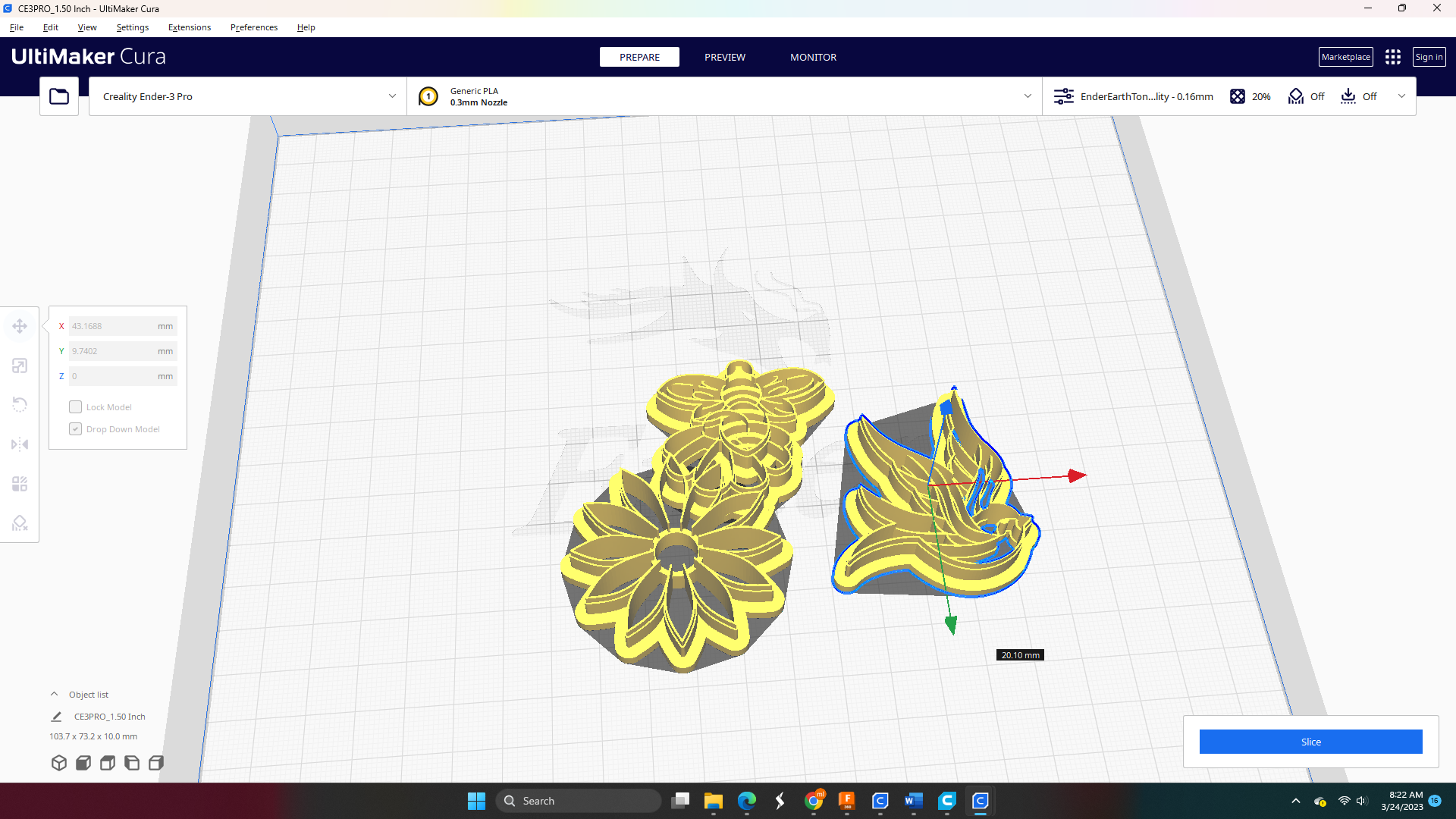Open per-model settings tool
Screen dimensions: 1456x819
[x=19, y=483]
